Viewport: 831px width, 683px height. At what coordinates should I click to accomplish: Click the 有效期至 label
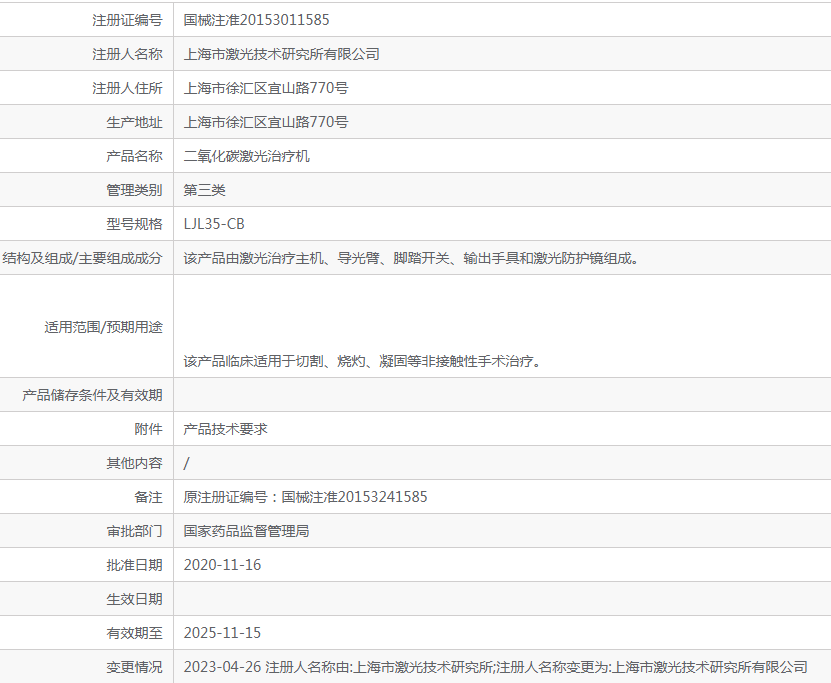[134, 633]
